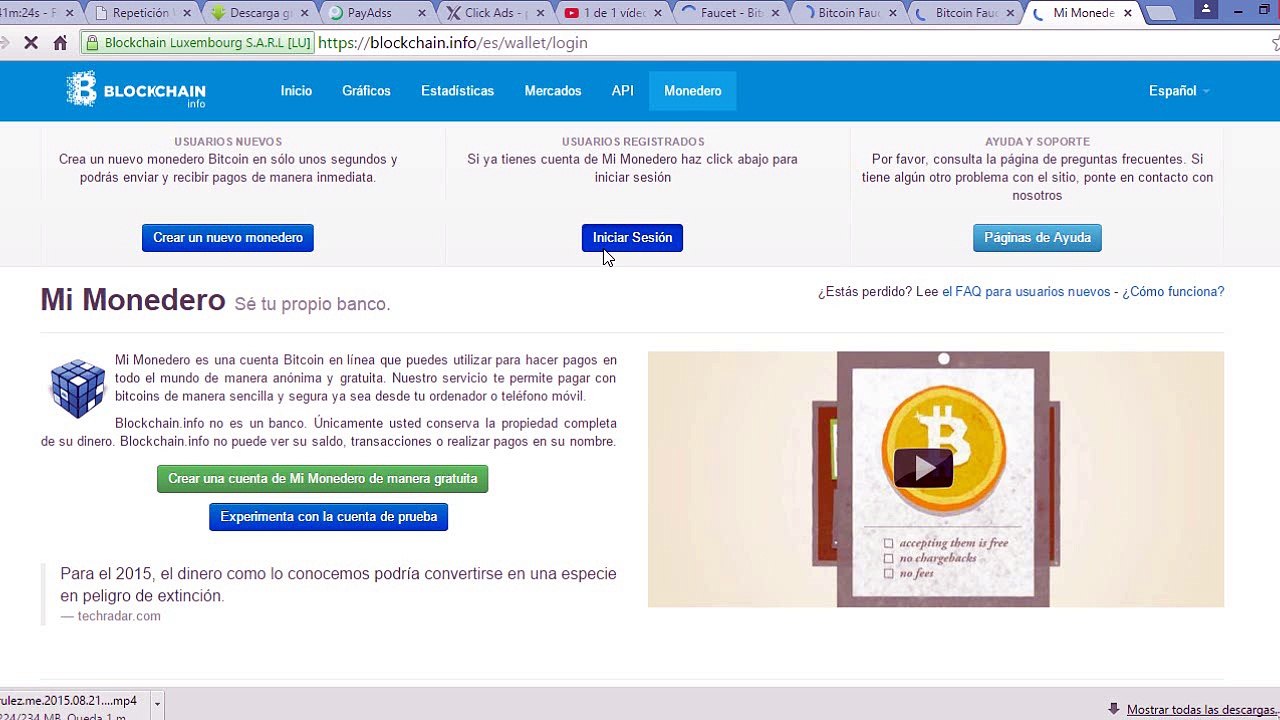The height and width of the screenshot is (720, 1280).
Task: Switch to the Faucet - Bit tab
Action: [731, 13]
